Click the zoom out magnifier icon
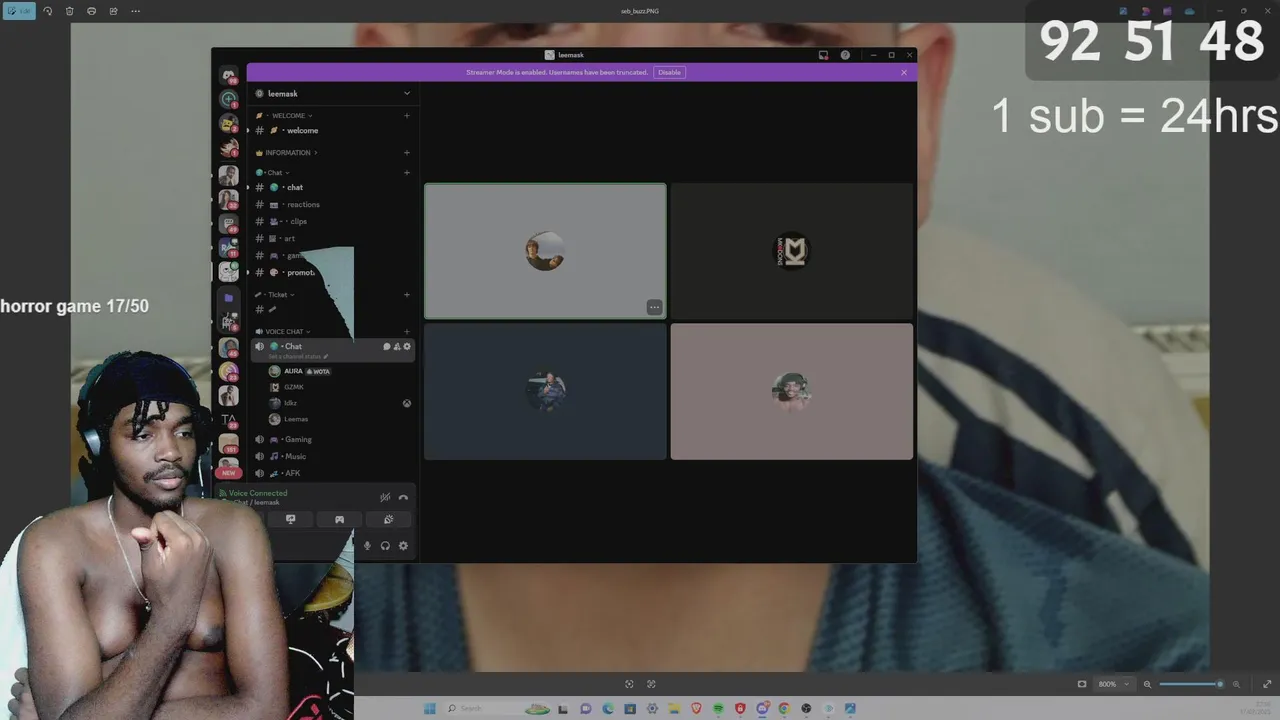Viewport: 1280px width, 720px height. click(x=1147, y=684)
